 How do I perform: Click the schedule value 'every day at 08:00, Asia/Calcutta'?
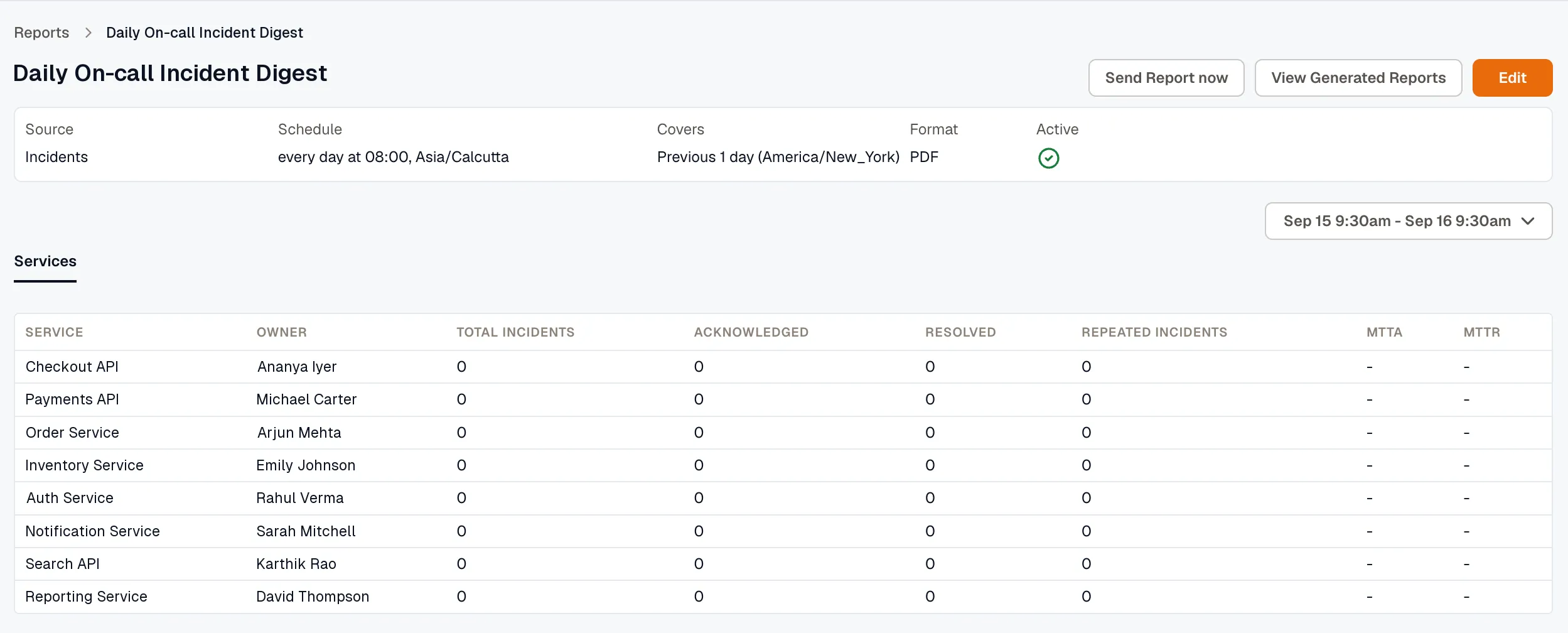click(x=393, y=157)
